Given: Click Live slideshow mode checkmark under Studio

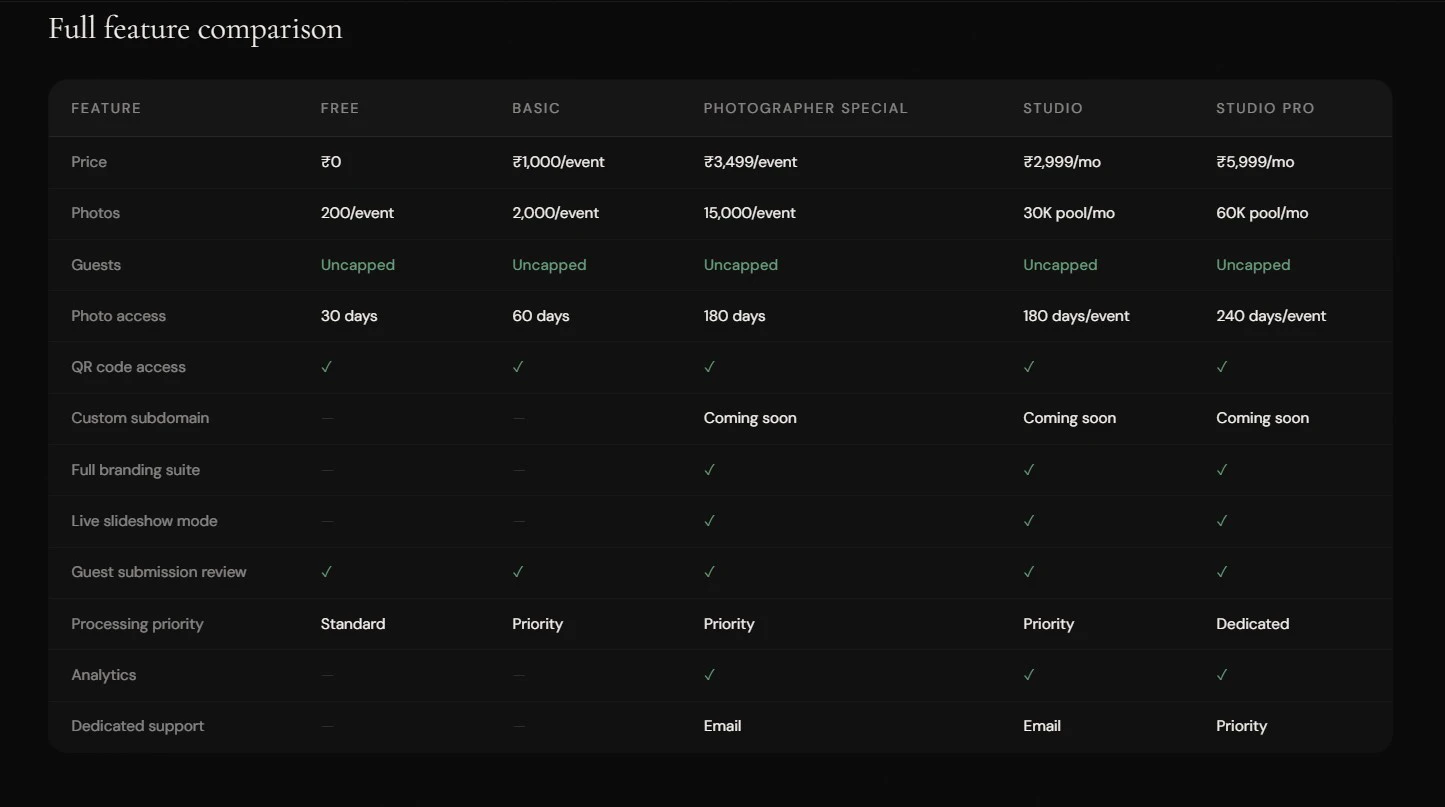Looking at the screenshot, I should point(1029,521).
